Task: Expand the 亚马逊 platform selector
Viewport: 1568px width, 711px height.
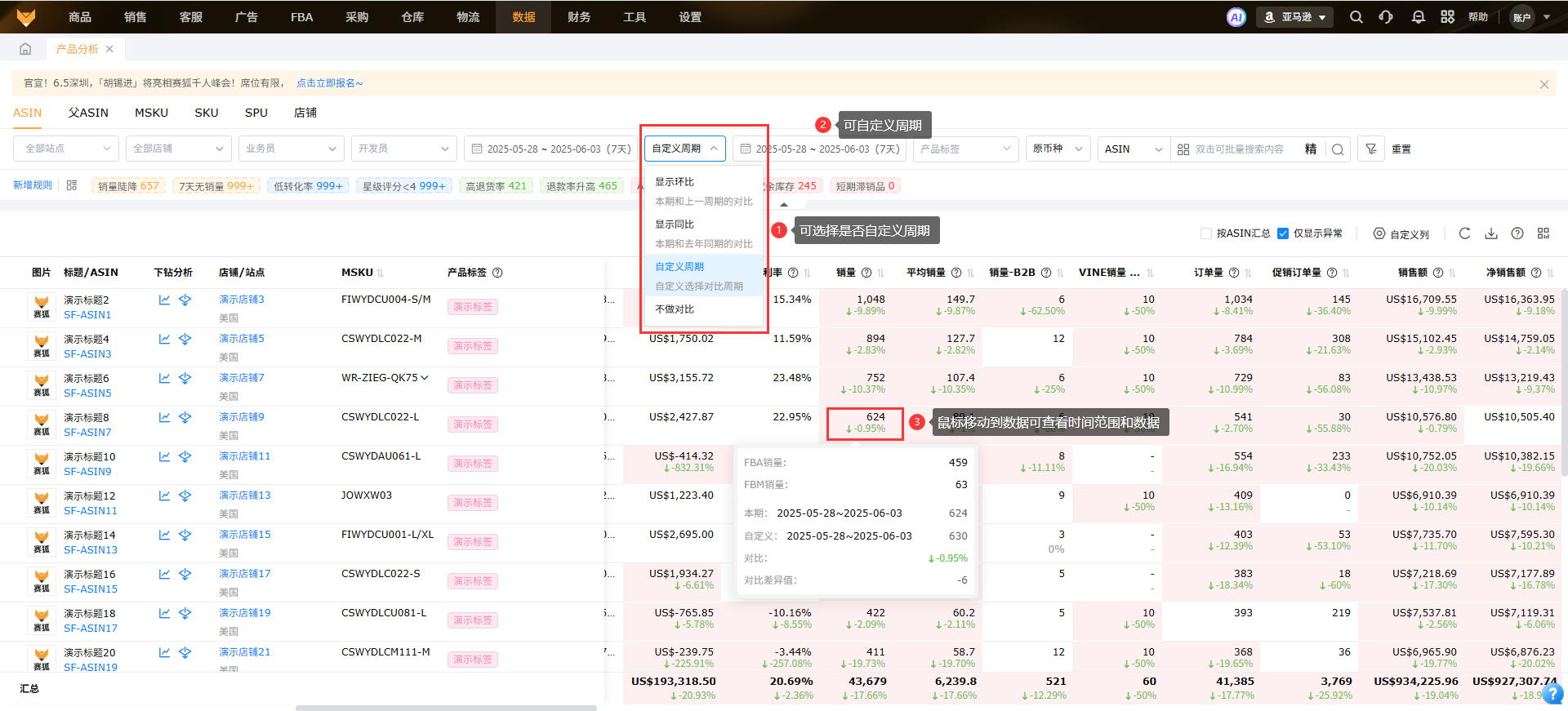Action: (x=1295, y=17)
